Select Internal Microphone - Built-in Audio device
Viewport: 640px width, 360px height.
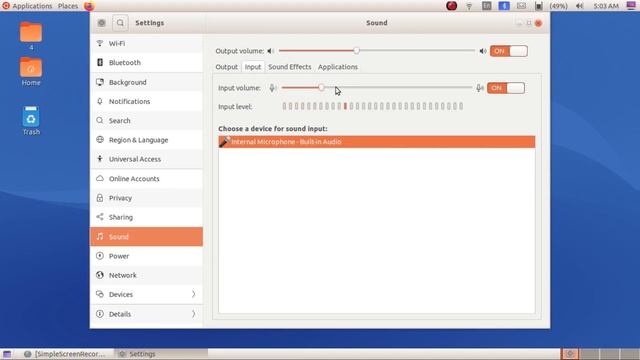pos(377,142)
